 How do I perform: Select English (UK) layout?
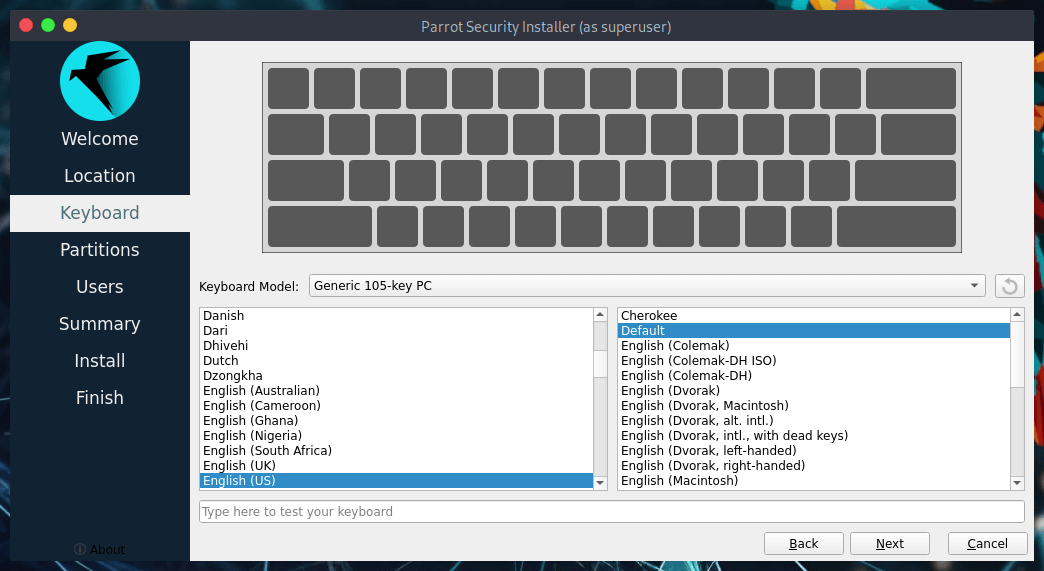[239, 466]
